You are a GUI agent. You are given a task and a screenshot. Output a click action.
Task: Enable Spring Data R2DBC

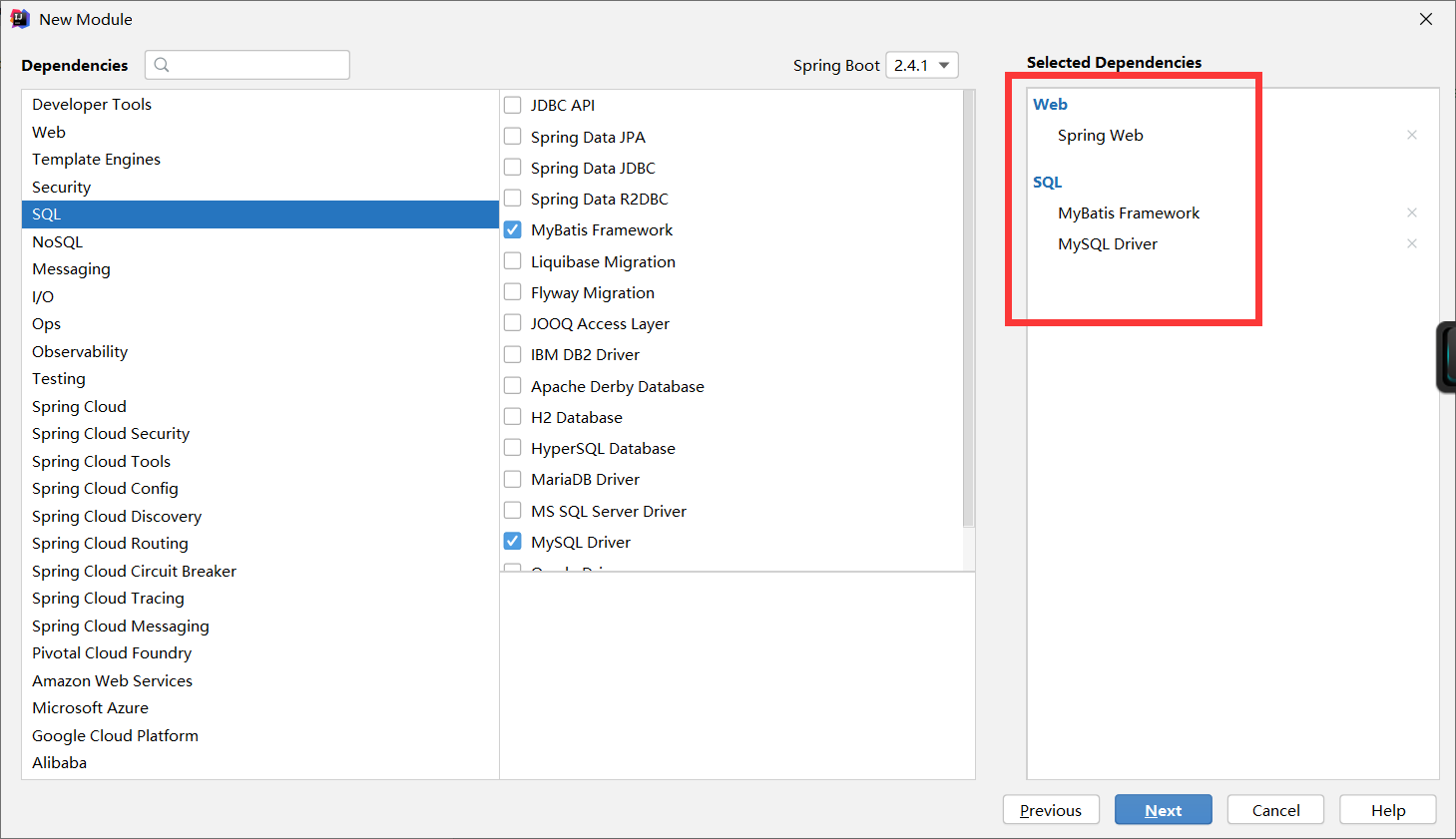point(513,198)
